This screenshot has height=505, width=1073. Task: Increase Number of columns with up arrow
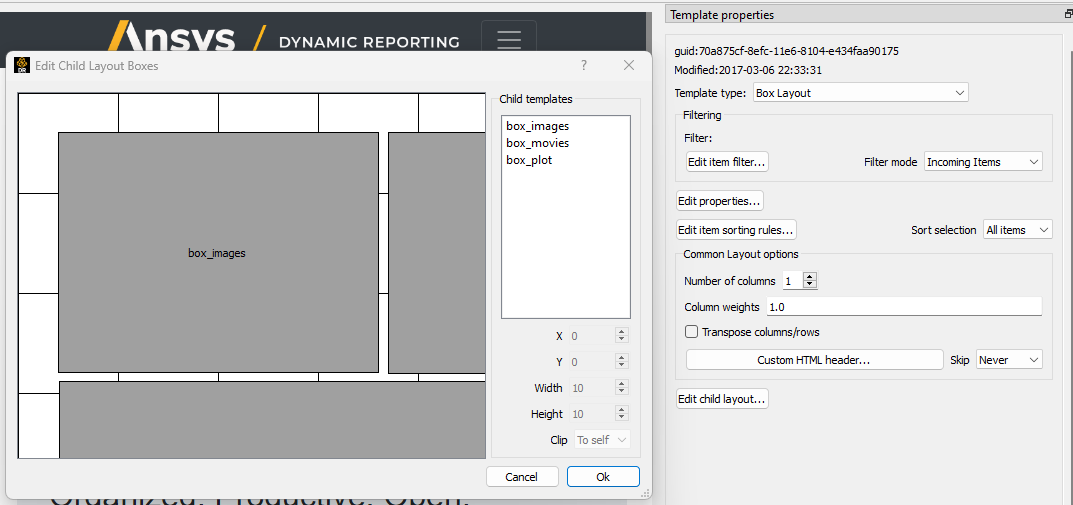point(810,277)
